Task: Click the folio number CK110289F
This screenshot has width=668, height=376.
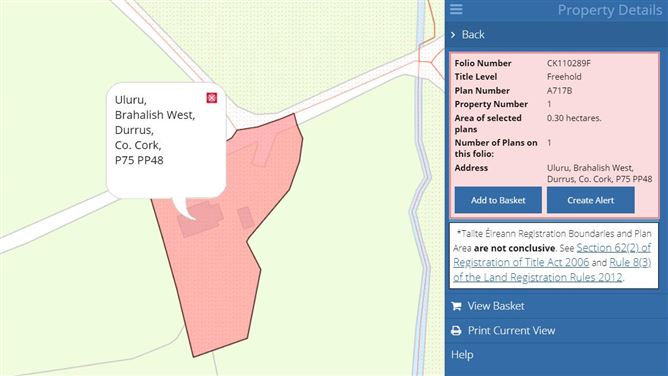Action: (x=569, y=63)
